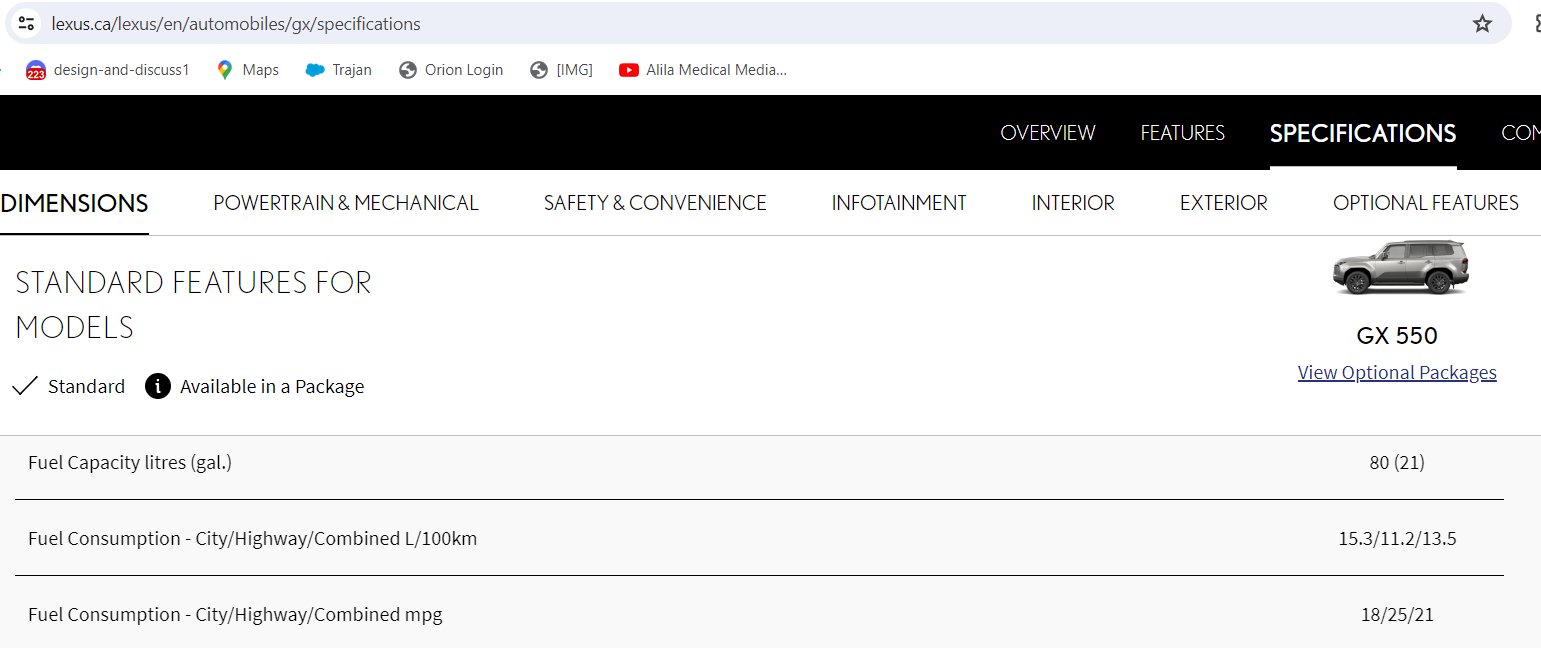
Task: Click the Standard checkmark legend icon
Action: pos(25,386)
